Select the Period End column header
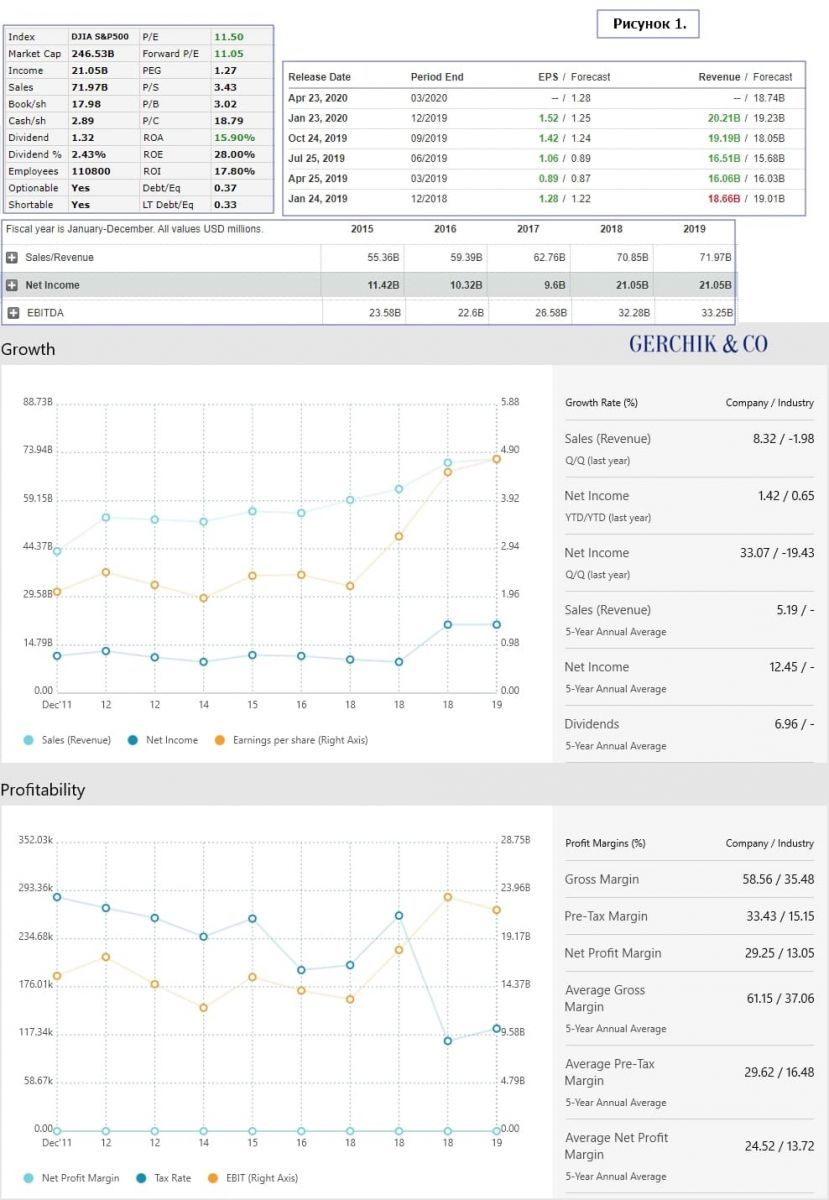Image resolution: width=829 pixels, height=1200 pixels. pyautogui.click(x=437, y=77)
